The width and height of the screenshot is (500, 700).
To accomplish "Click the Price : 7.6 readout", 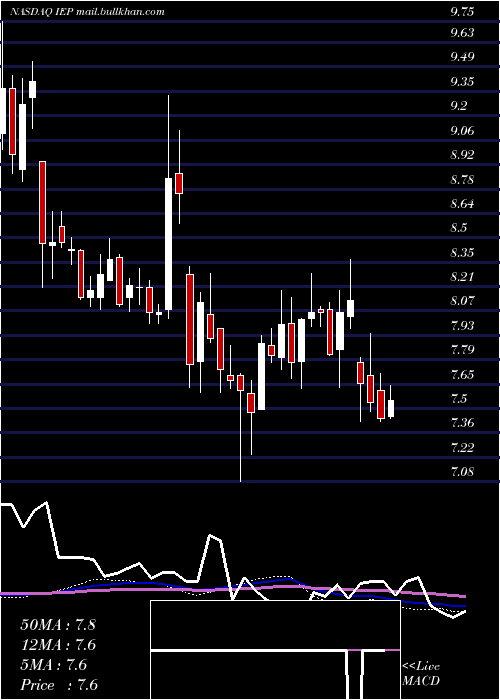I will click(x=59, y=685).
